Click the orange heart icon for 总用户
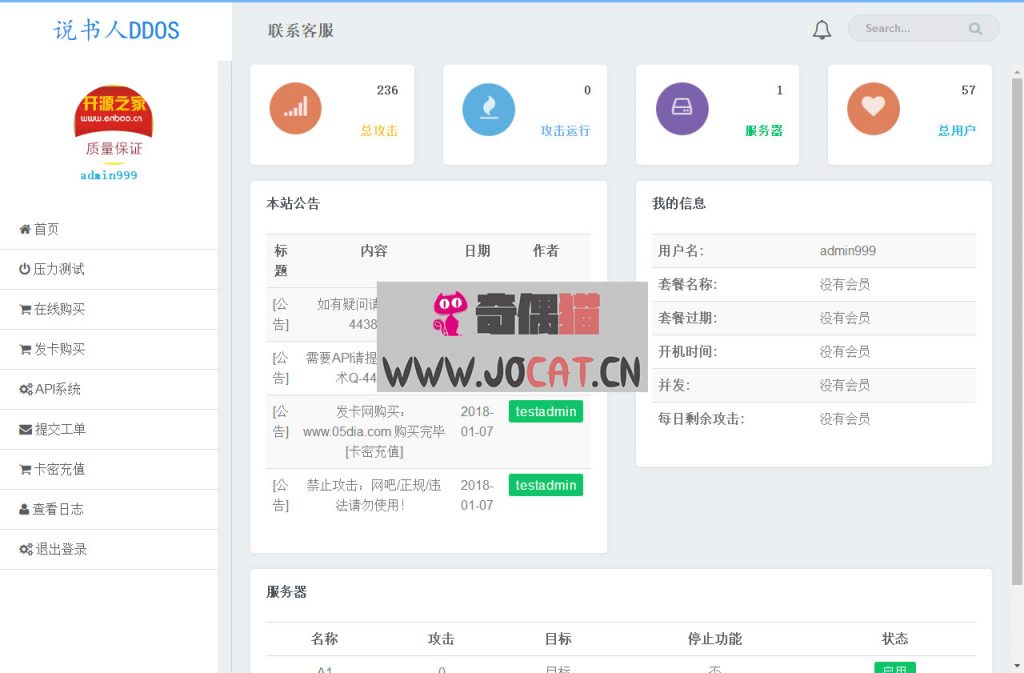The width and height of the screenshot is (1024, 673). (x=873, y=108)
